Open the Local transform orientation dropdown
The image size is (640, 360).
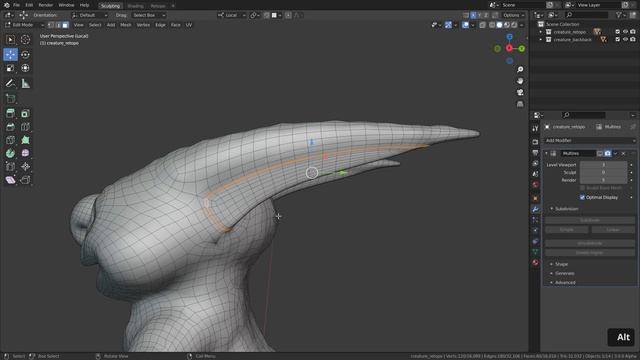(x=231, y=15)
